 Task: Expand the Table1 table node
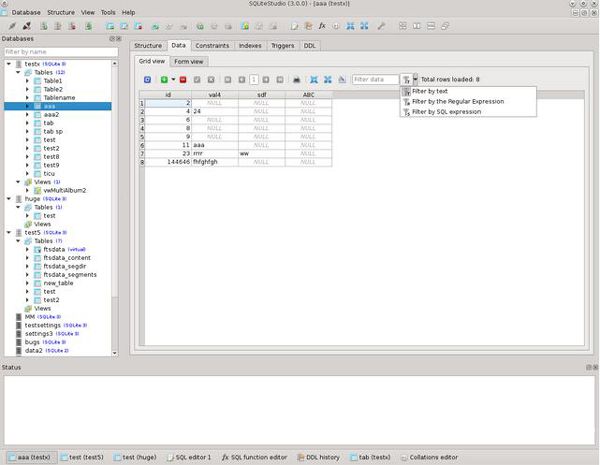click(27, 81)
